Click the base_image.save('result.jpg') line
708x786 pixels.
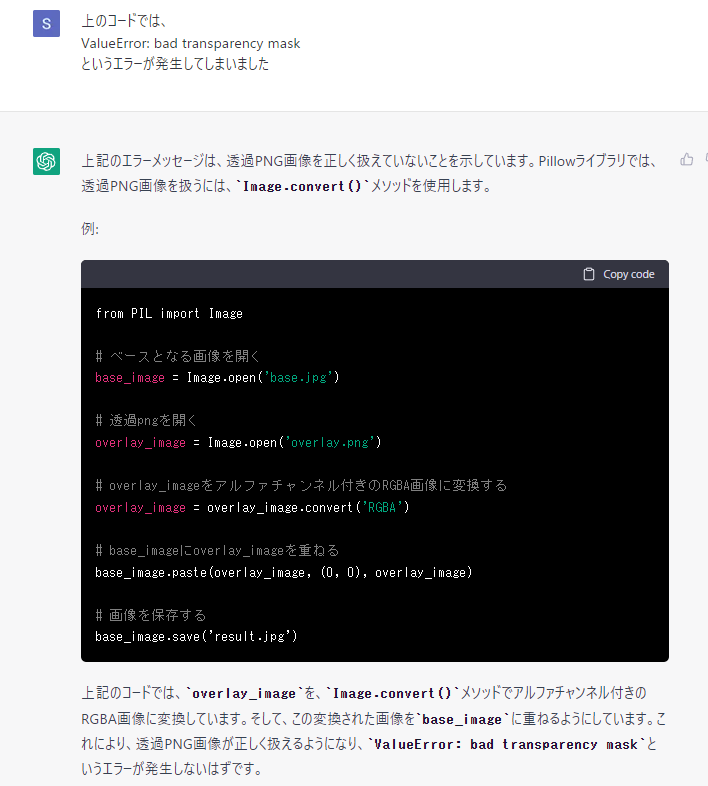point(196,637)
